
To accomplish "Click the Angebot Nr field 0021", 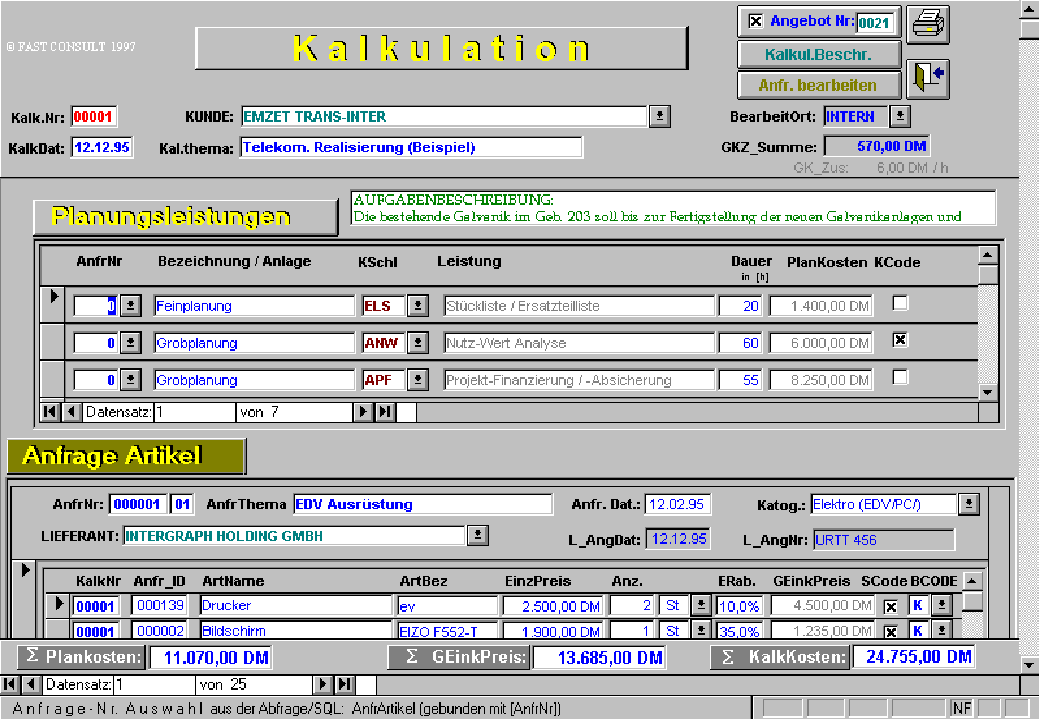I will point(875,23).
